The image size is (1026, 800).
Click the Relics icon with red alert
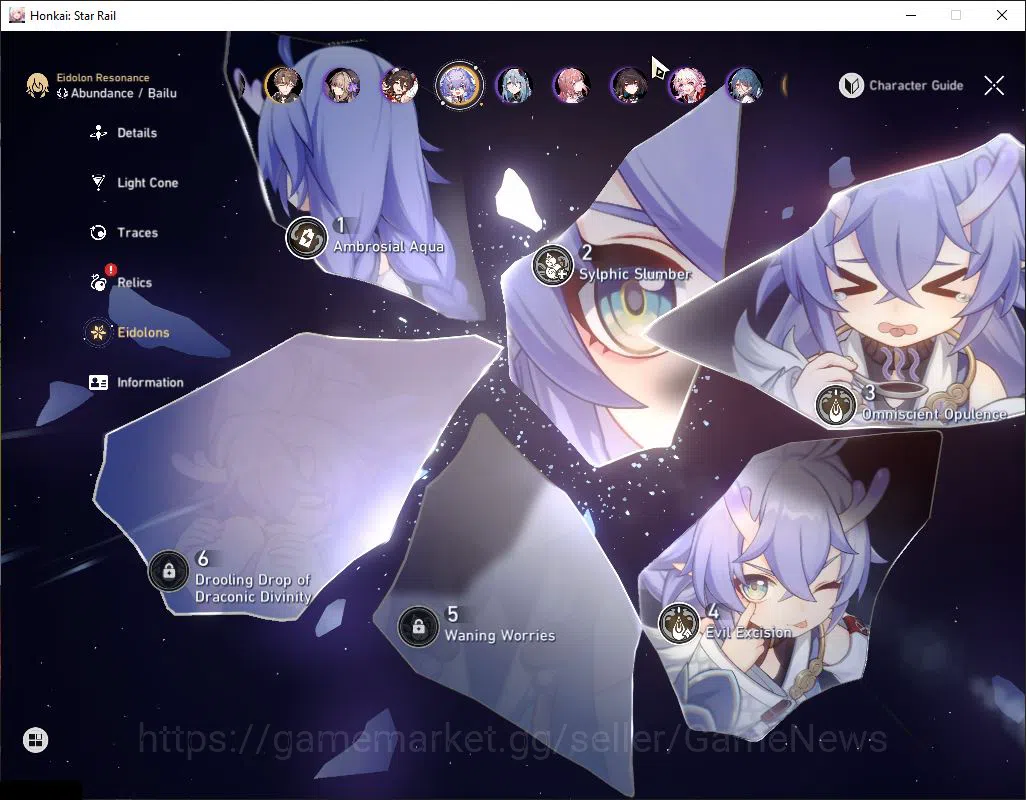(99, 282)
